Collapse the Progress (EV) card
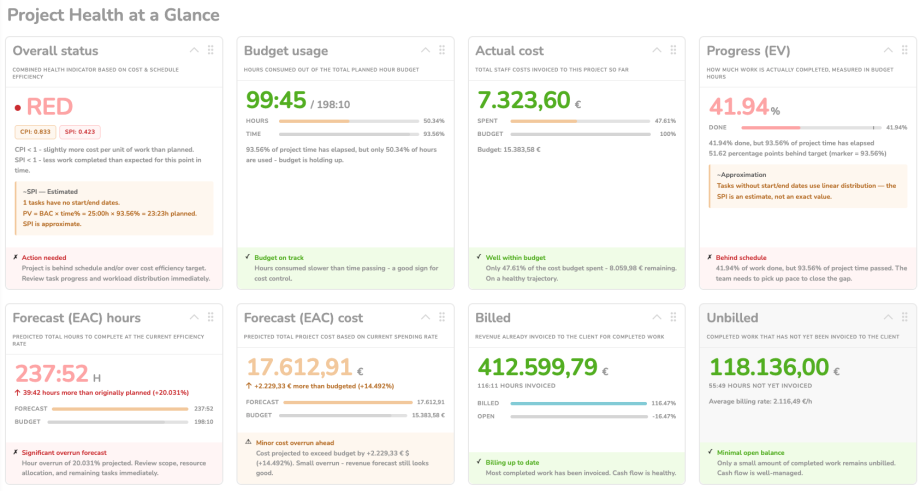 (888, 50)
